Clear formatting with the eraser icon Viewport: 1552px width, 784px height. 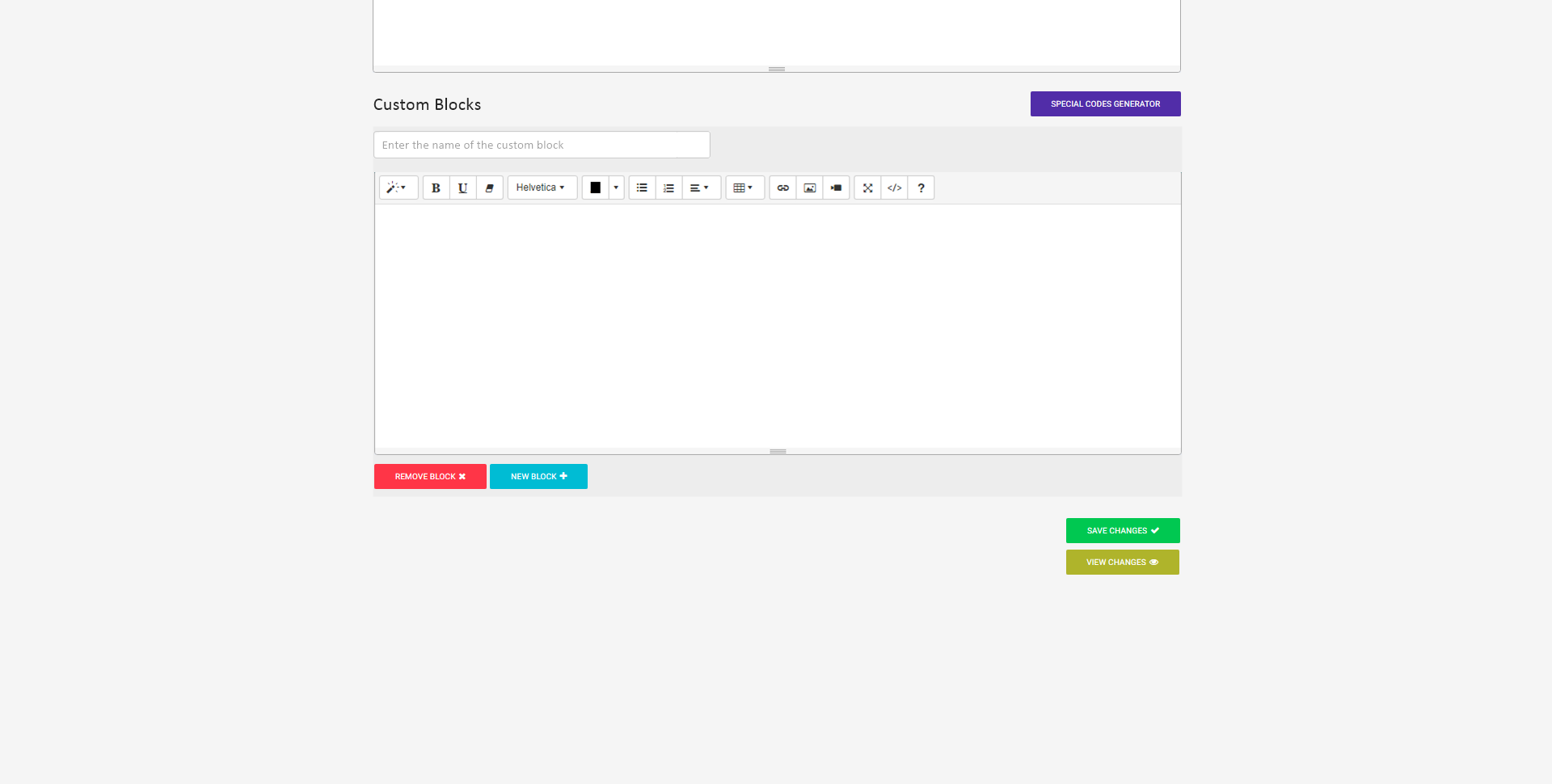pyautogui.click(x=489, y=188)
